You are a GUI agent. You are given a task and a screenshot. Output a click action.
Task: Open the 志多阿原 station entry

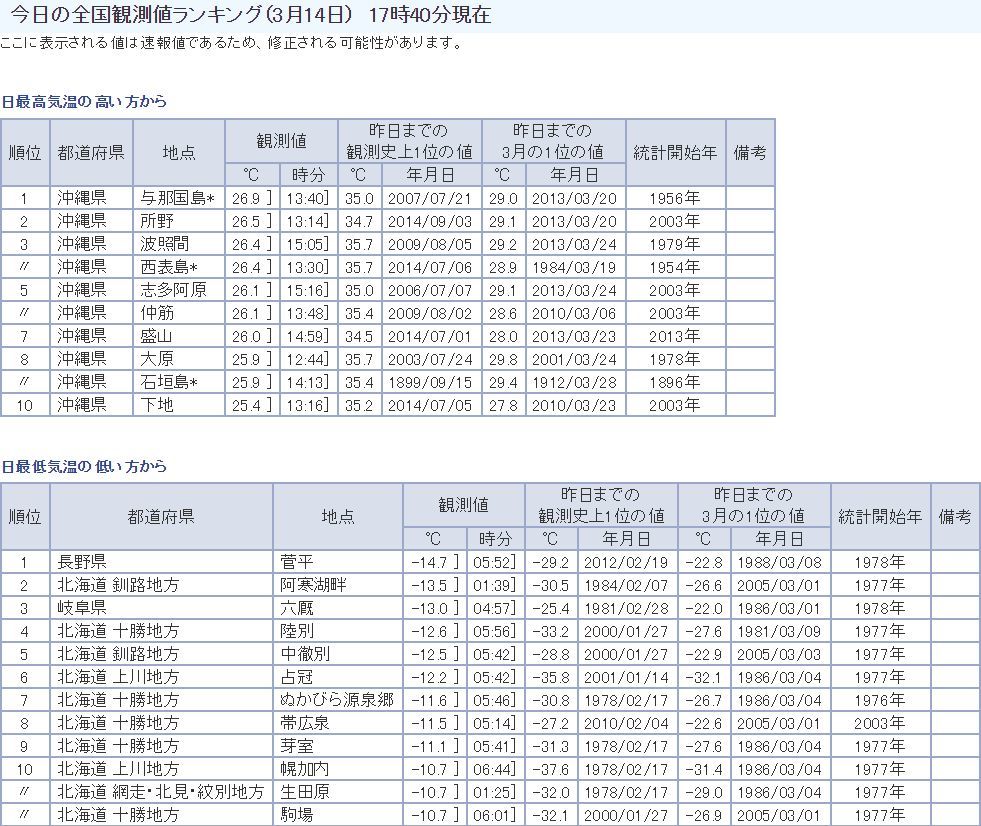point(173,290)
